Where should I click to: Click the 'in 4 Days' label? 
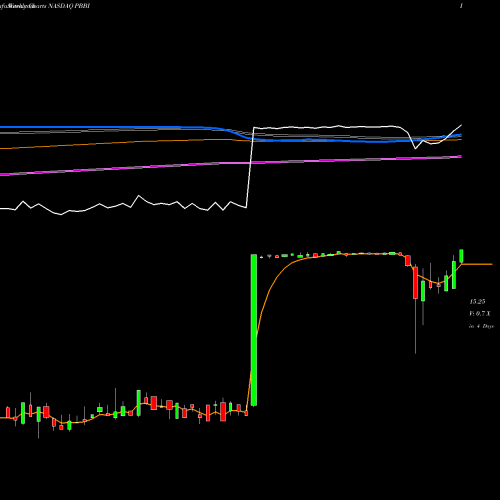(481, 326)
